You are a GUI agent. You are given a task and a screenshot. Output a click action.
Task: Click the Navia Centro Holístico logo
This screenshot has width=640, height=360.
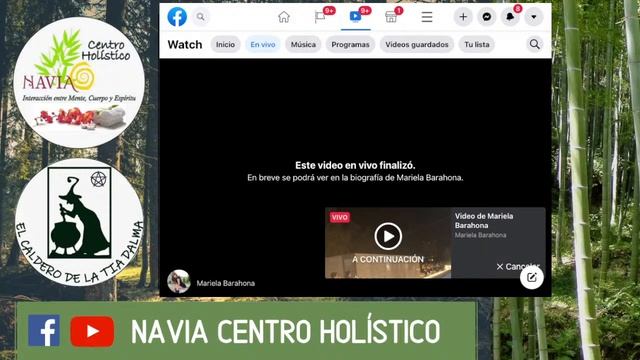tap(79, 82)
